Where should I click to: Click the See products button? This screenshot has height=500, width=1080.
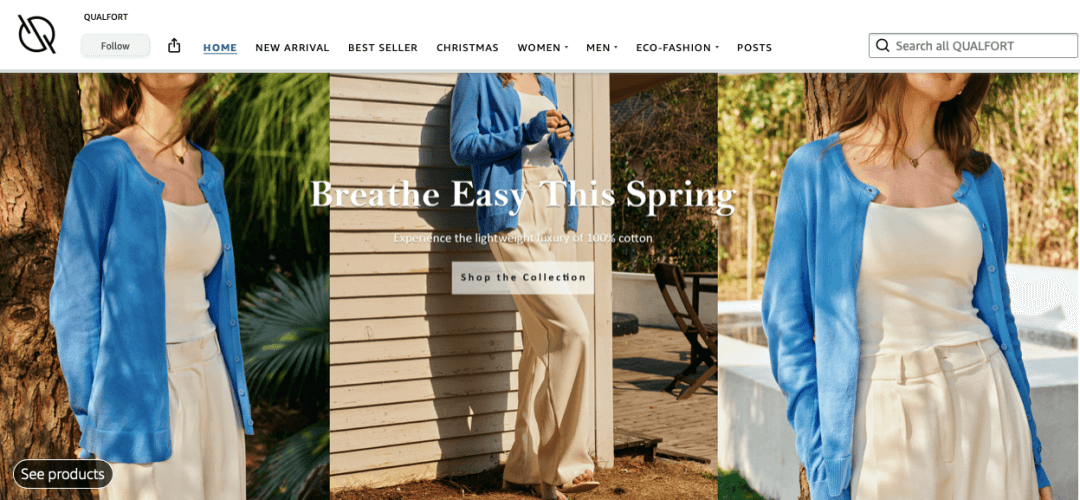(x=63, y=474)
